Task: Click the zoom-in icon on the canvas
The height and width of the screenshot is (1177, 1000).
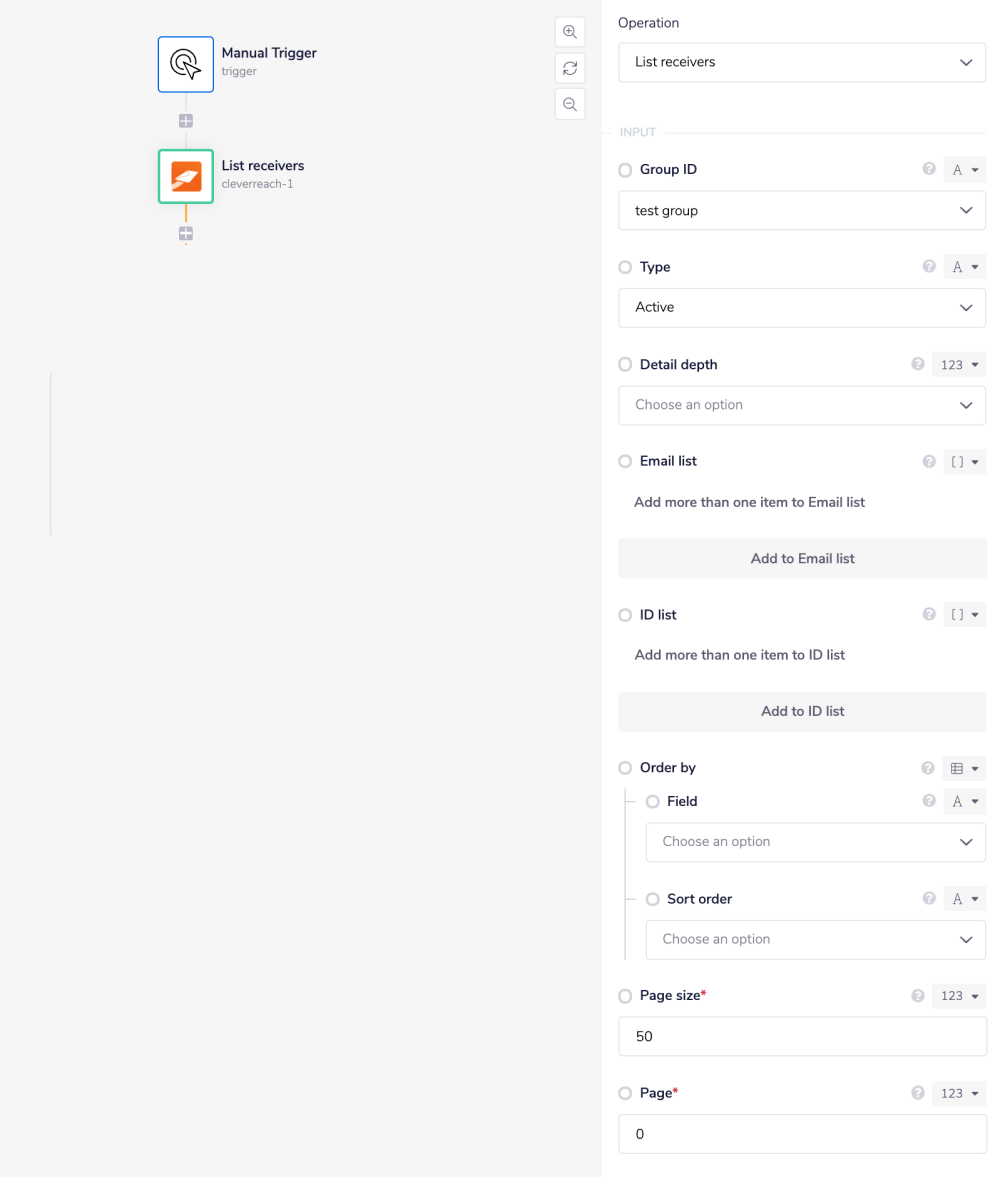Action: click(x=570, y=31)
